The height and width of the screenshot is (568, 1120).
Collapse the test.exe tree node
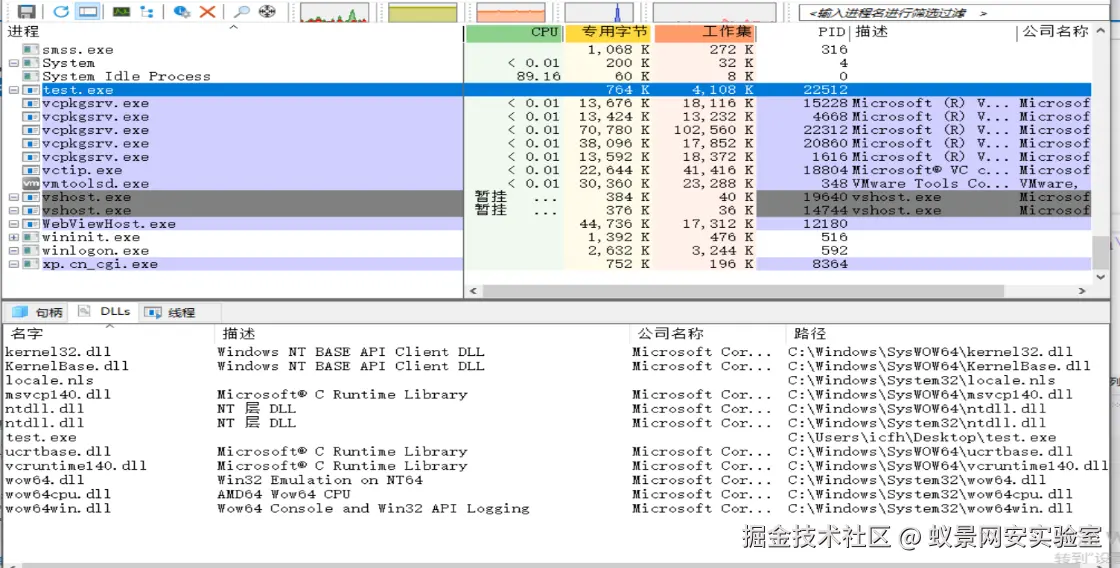click(14, 90)
